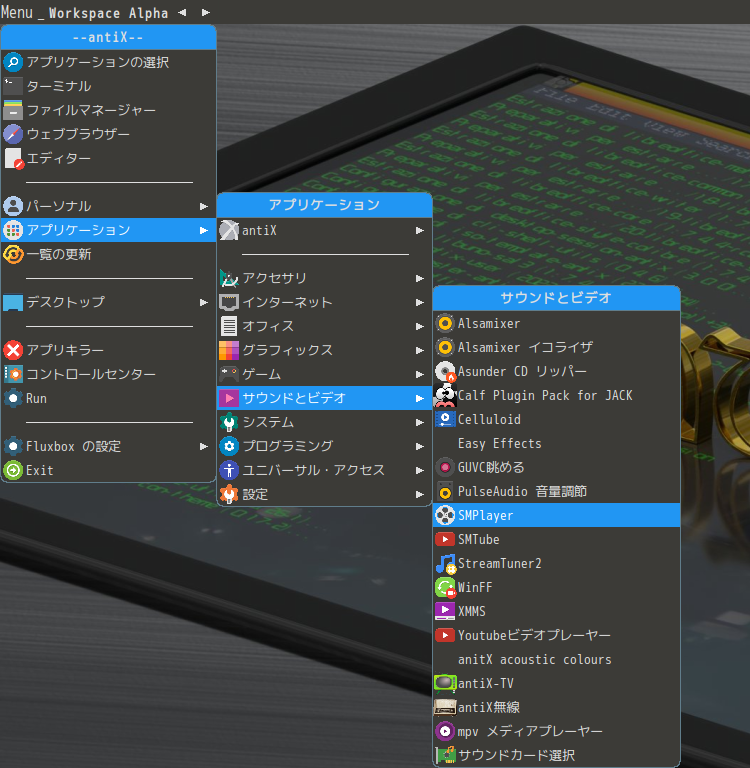
Task: Select the サウンドとビデオ category entry
Action: [x=324, y=398]
